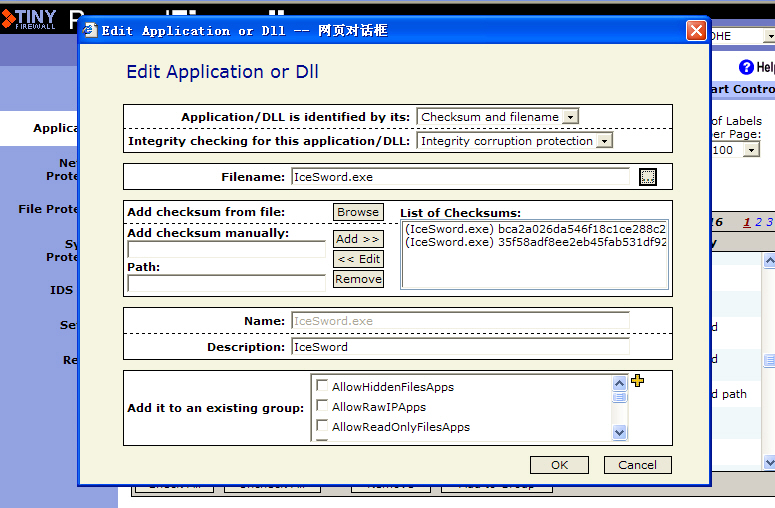Open the IDS sidebar item
Image resolution: width=775 pixels, height=508 pixels.
(61, 290)
